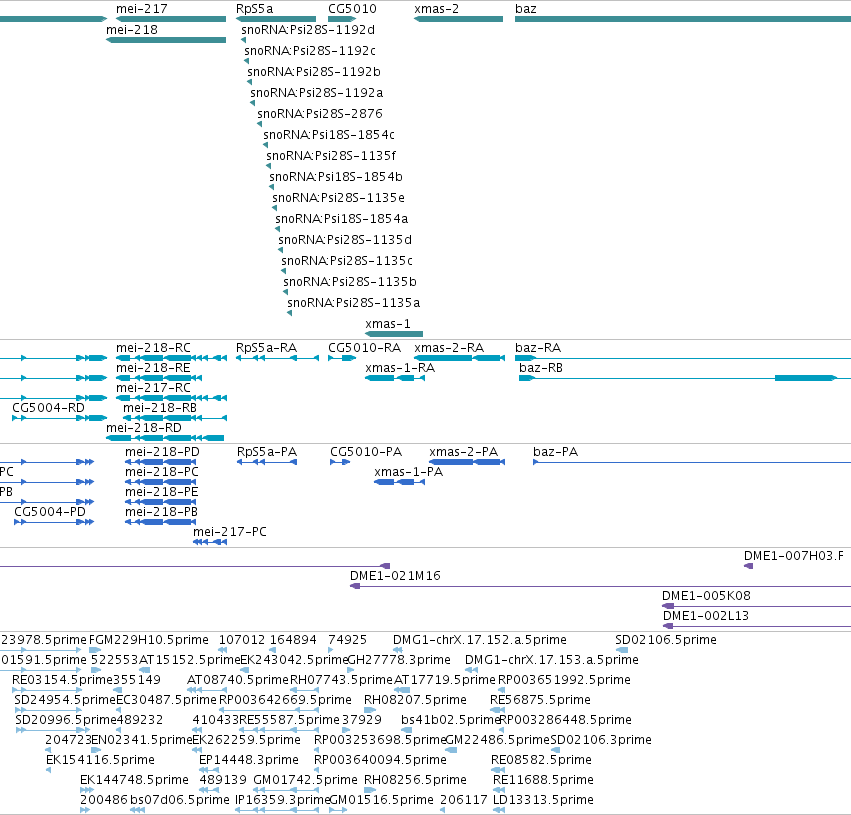This screenshot has height=815, width=851.
Task: Open the RH08207.5prime EST label
Action: click(415, 701)
